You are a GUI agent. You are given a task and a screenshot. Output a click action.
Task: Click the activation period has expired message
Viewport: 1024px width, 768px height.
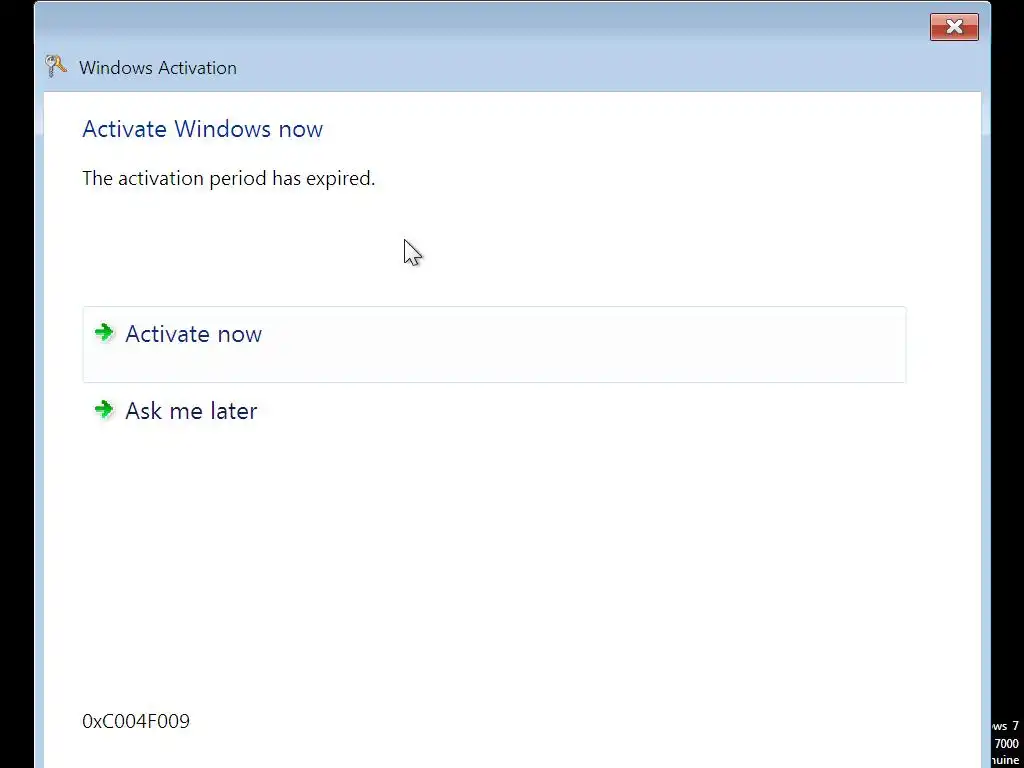pos(229,178)
